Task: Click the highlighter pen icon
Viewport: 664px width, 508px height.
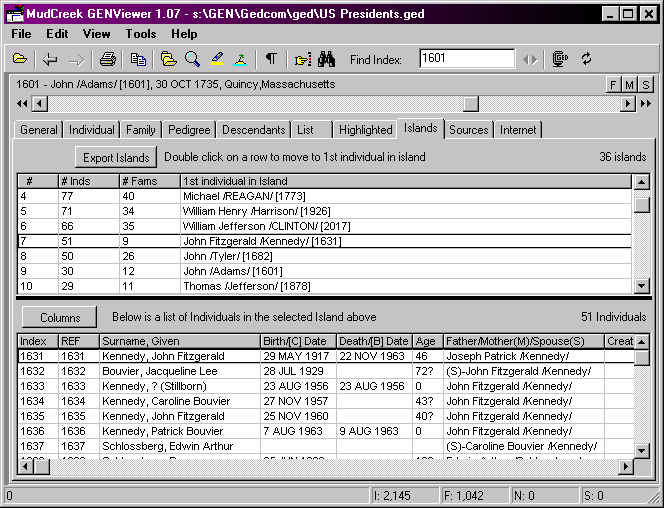Action: [217, 59]
